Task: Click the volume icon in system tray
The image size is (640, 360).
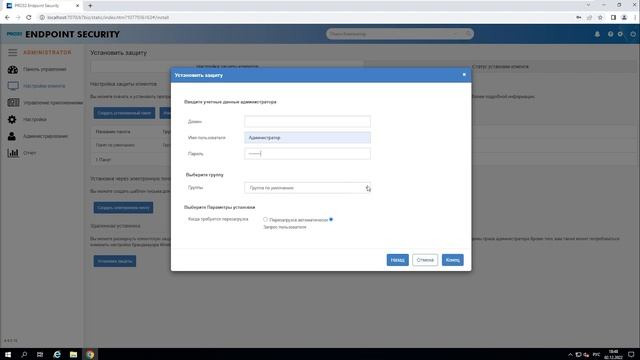Action: click(586, 355)
